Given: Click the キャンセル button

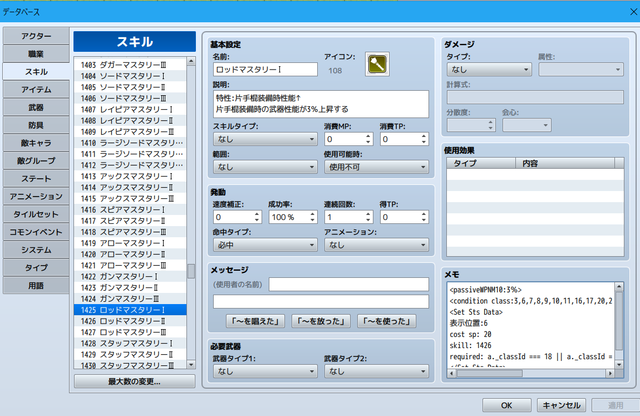Looking at the screenshot, I should (561, 405).
